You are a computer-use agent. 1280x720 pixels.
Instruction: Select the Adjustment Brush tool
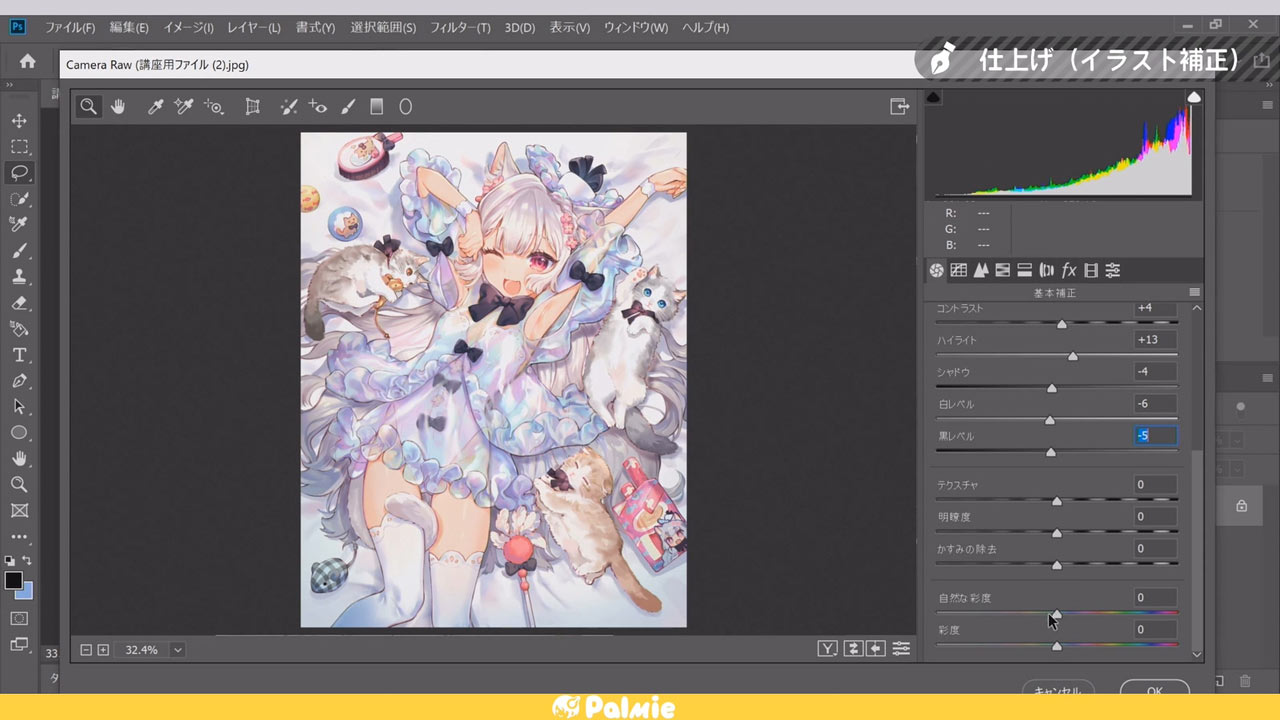(348, 106)
